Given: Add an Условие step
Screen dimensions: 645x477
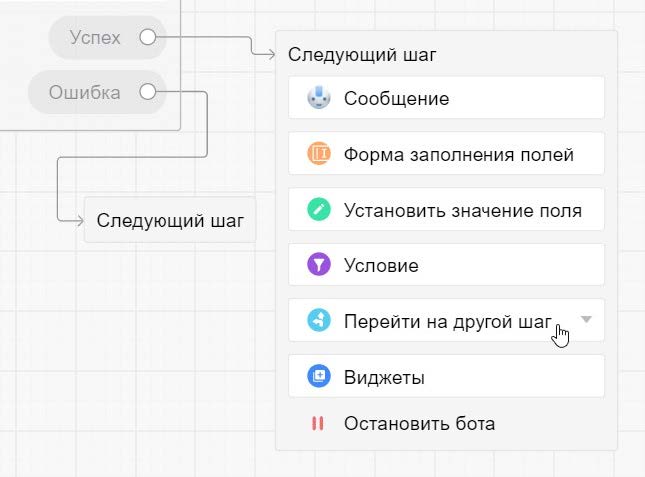Looking at the screenshot, I should (x=381, y=266).
